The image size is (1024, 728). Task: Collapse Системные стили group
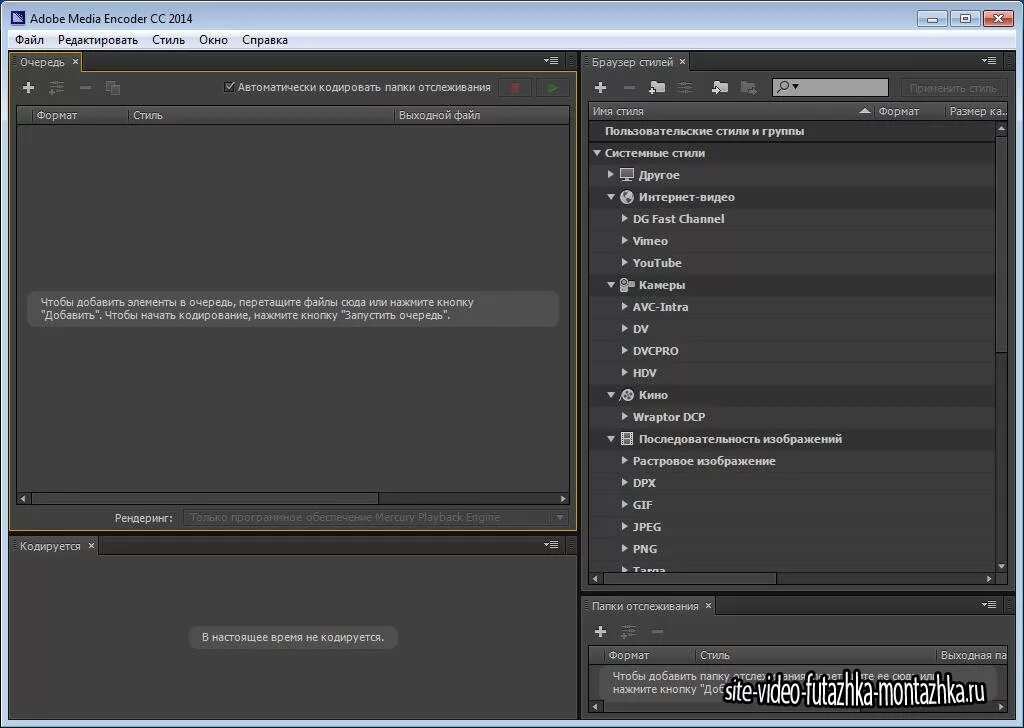[x=597, y=153]
